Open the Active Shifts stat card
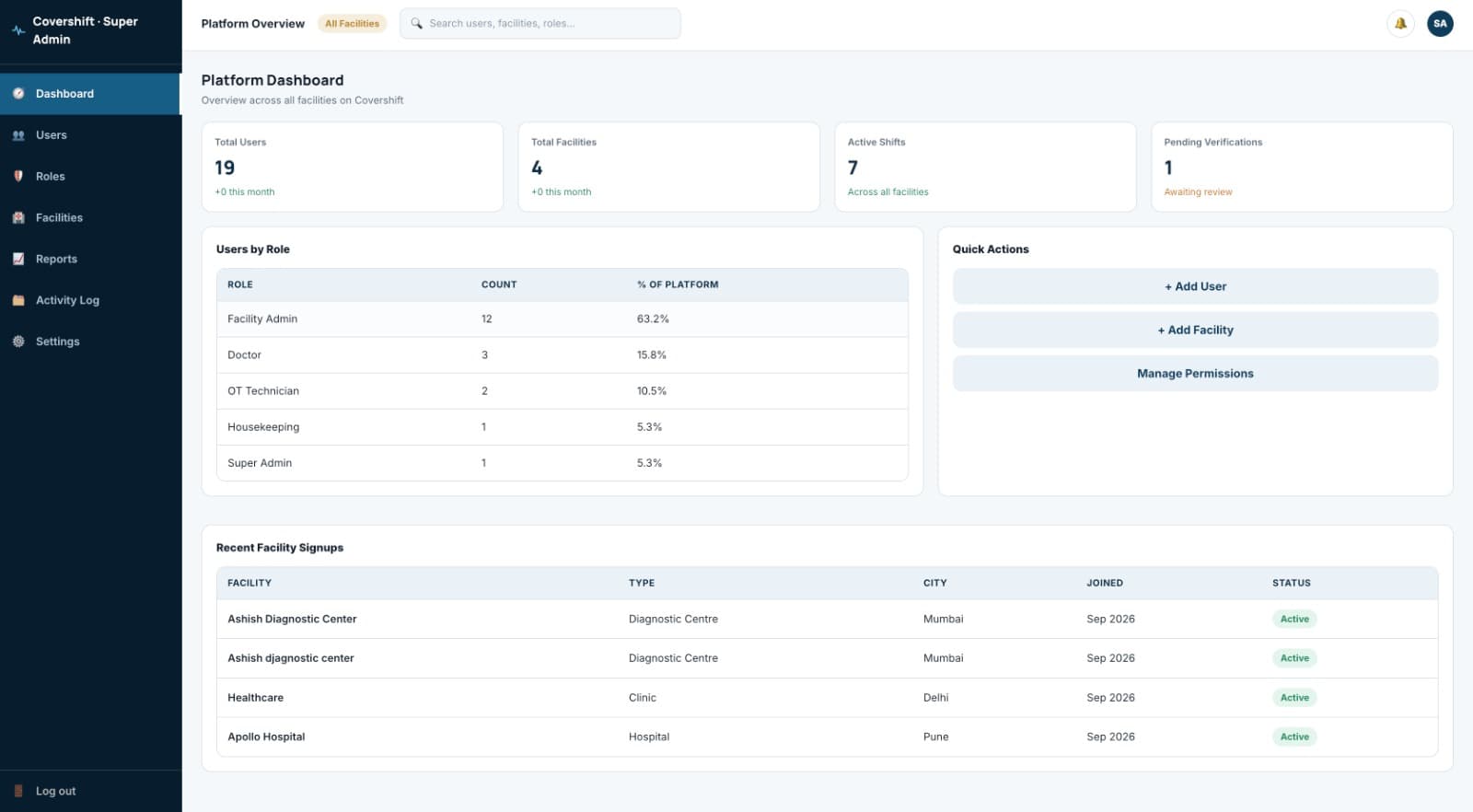This screenshot has width=1473, height=812. click(985, 167)
